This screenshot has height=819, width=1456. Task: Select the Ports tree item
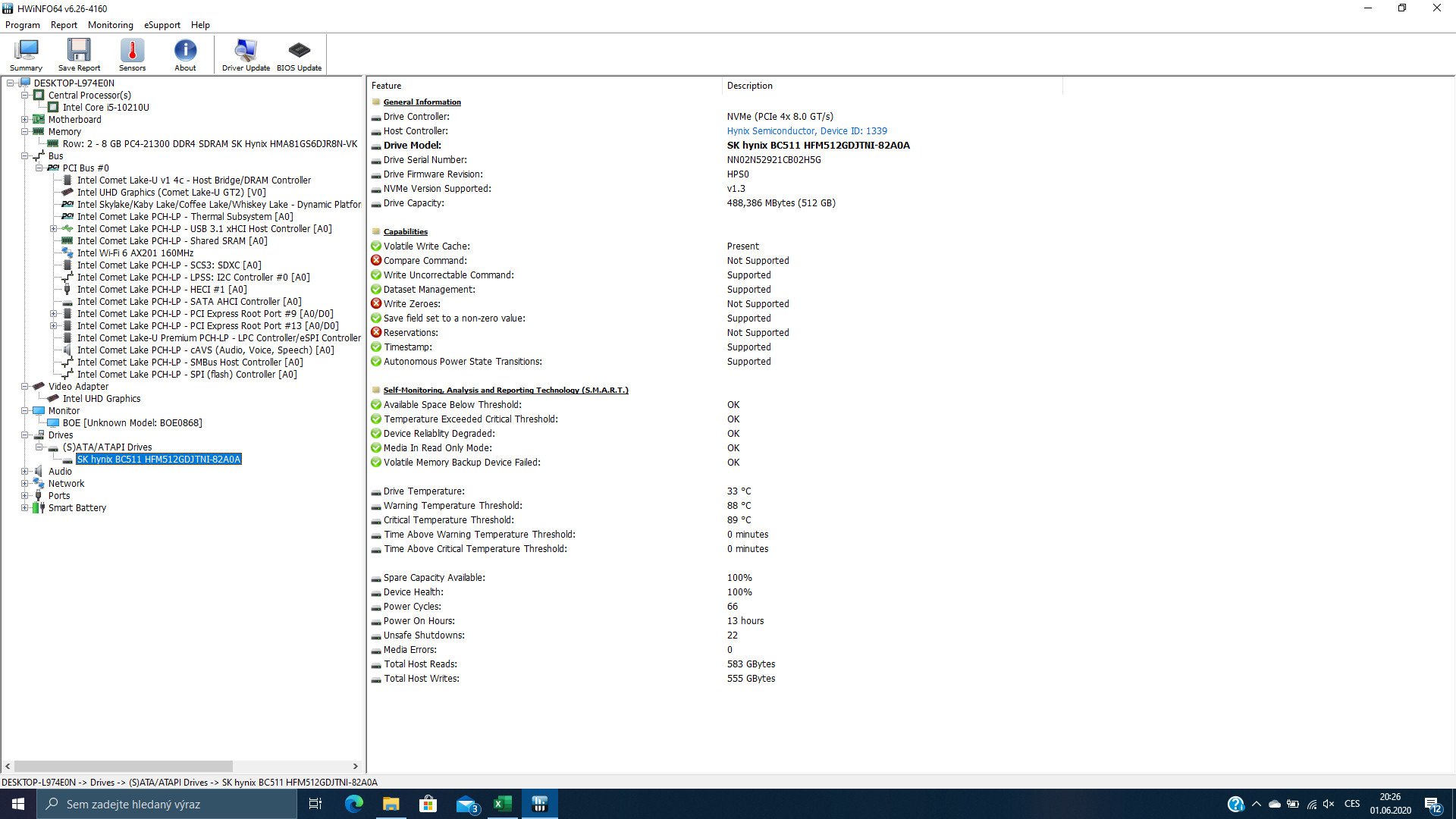click(x=59, y=496)
